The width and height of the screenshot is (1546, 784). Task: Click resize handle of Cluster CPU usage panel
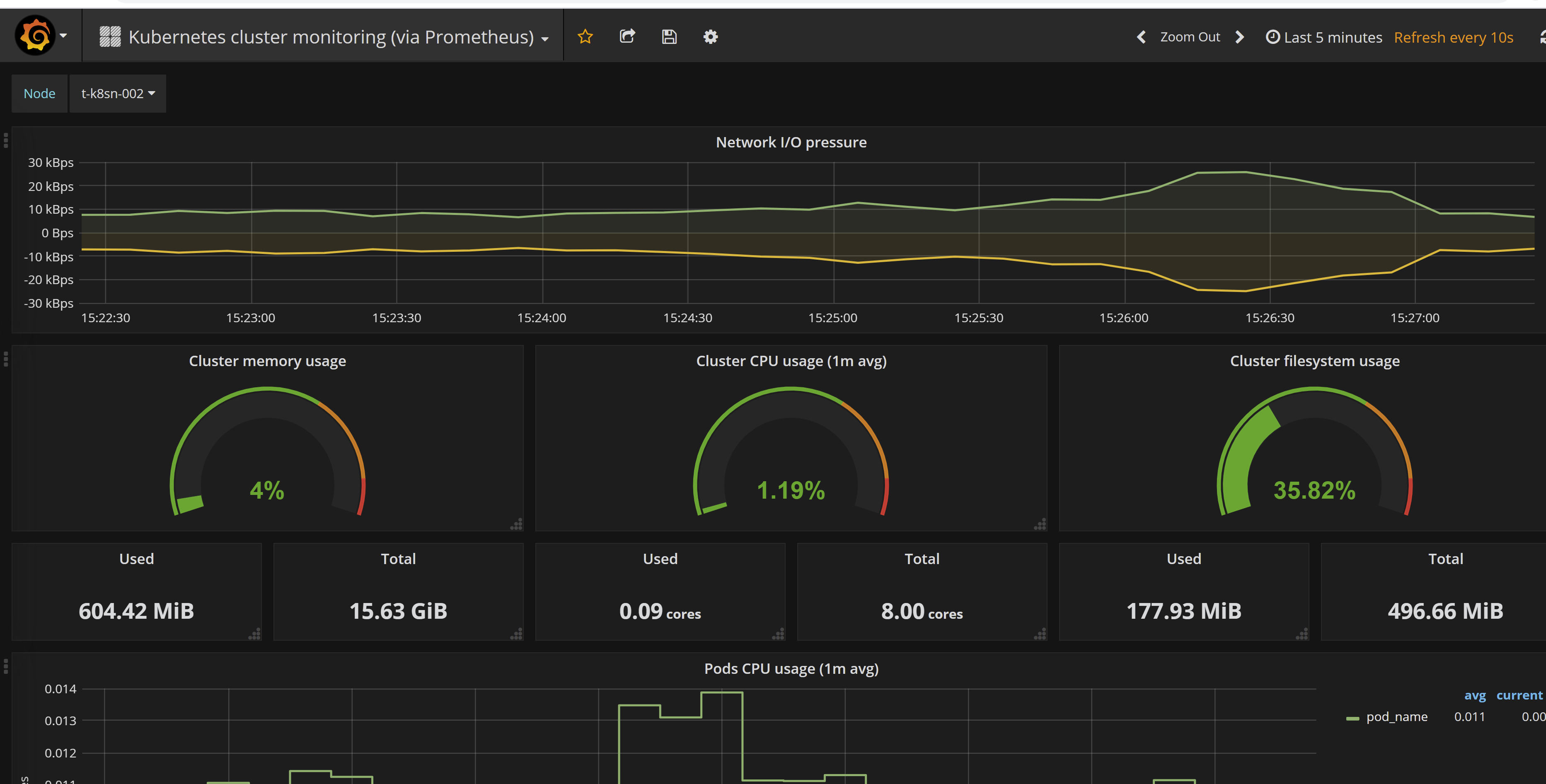[x=1040, y=523]
